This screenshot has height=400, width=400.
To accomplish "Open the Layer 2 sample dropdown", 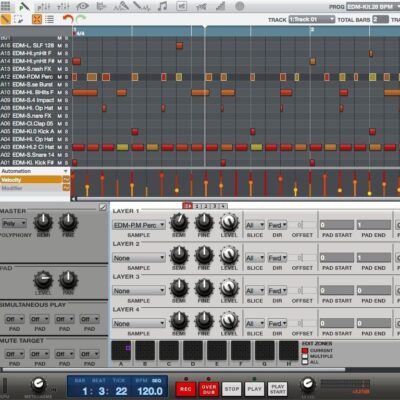I will click(x=139, y=258).
